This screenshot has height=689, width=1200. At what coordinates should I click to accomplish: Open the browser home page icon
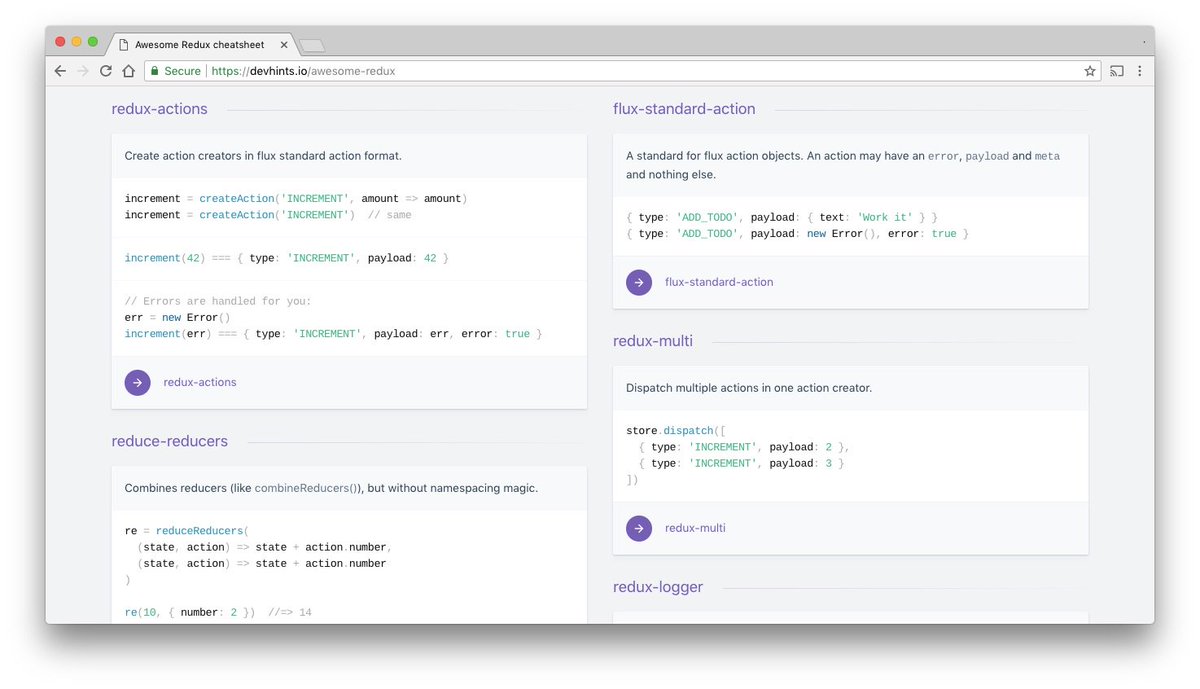click(x=128, y=71)
